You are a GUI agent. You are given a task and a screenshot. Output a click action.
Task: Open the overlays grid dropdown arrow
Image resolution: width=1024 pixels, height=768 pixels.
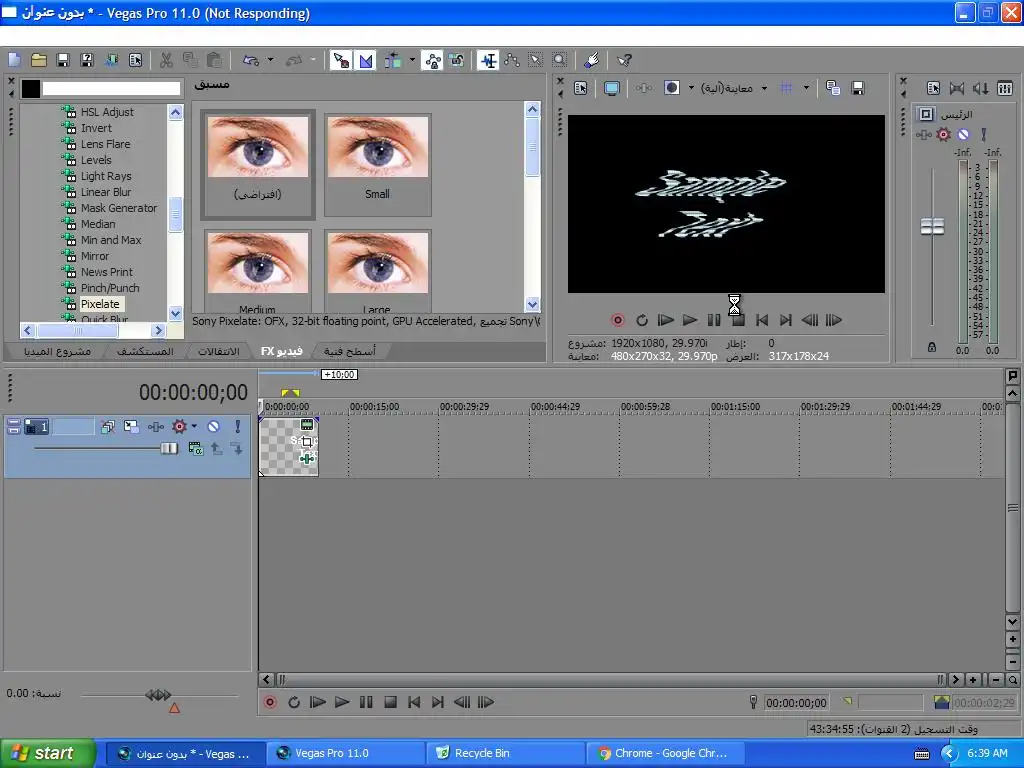[x=807, y=88]
